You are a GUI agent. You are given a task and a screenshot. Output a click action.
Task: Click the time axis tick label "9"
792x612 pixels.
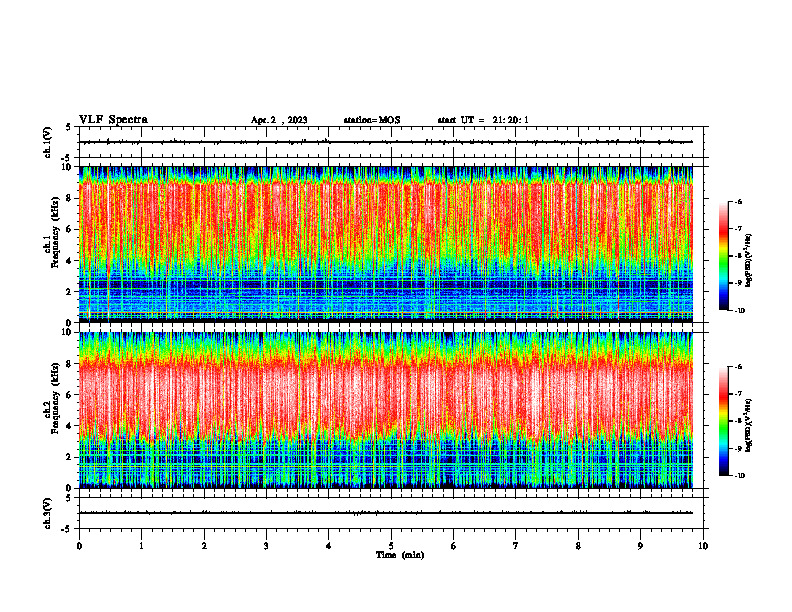click(x=640, y=546)
